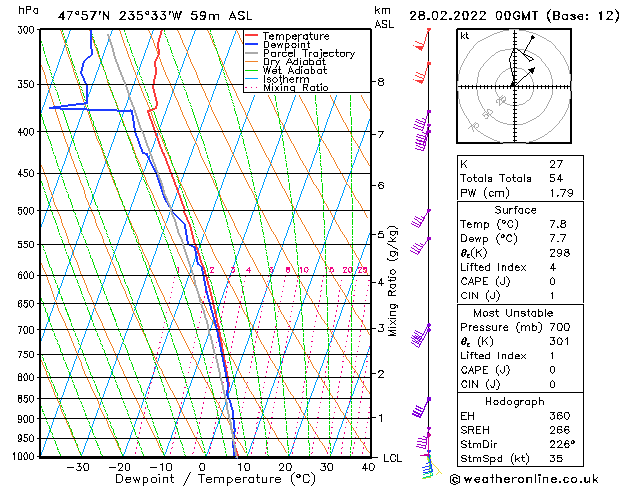Image resolution: width=629 pixels, height=486 pixels.
Task: Select the Most Unstable "CIN (J)" label
Action: [x=480, y=385]
